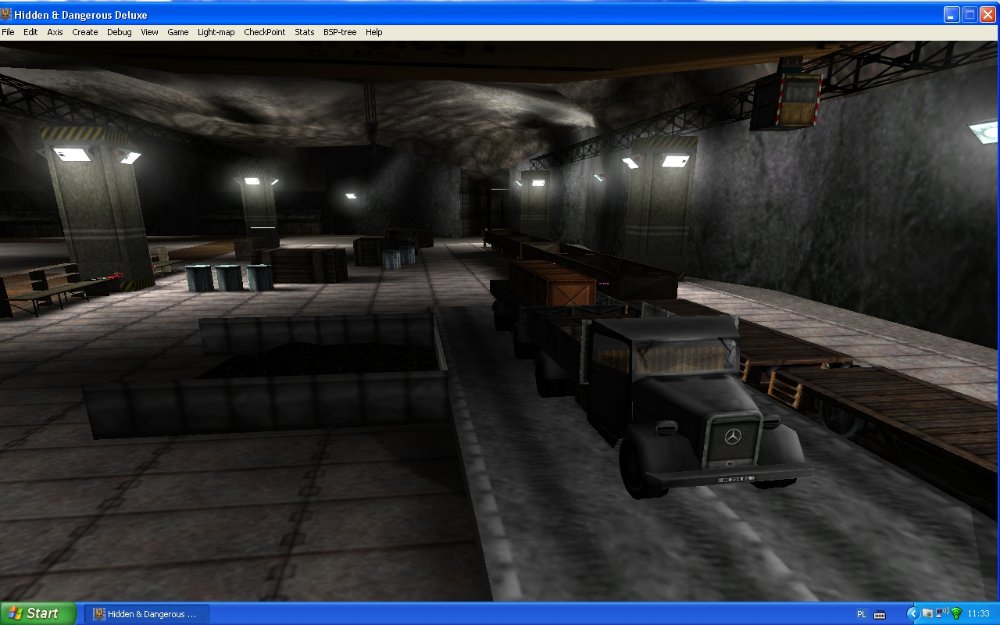
Task: Open the Light-map menu
Action: [x=216, y=32]
